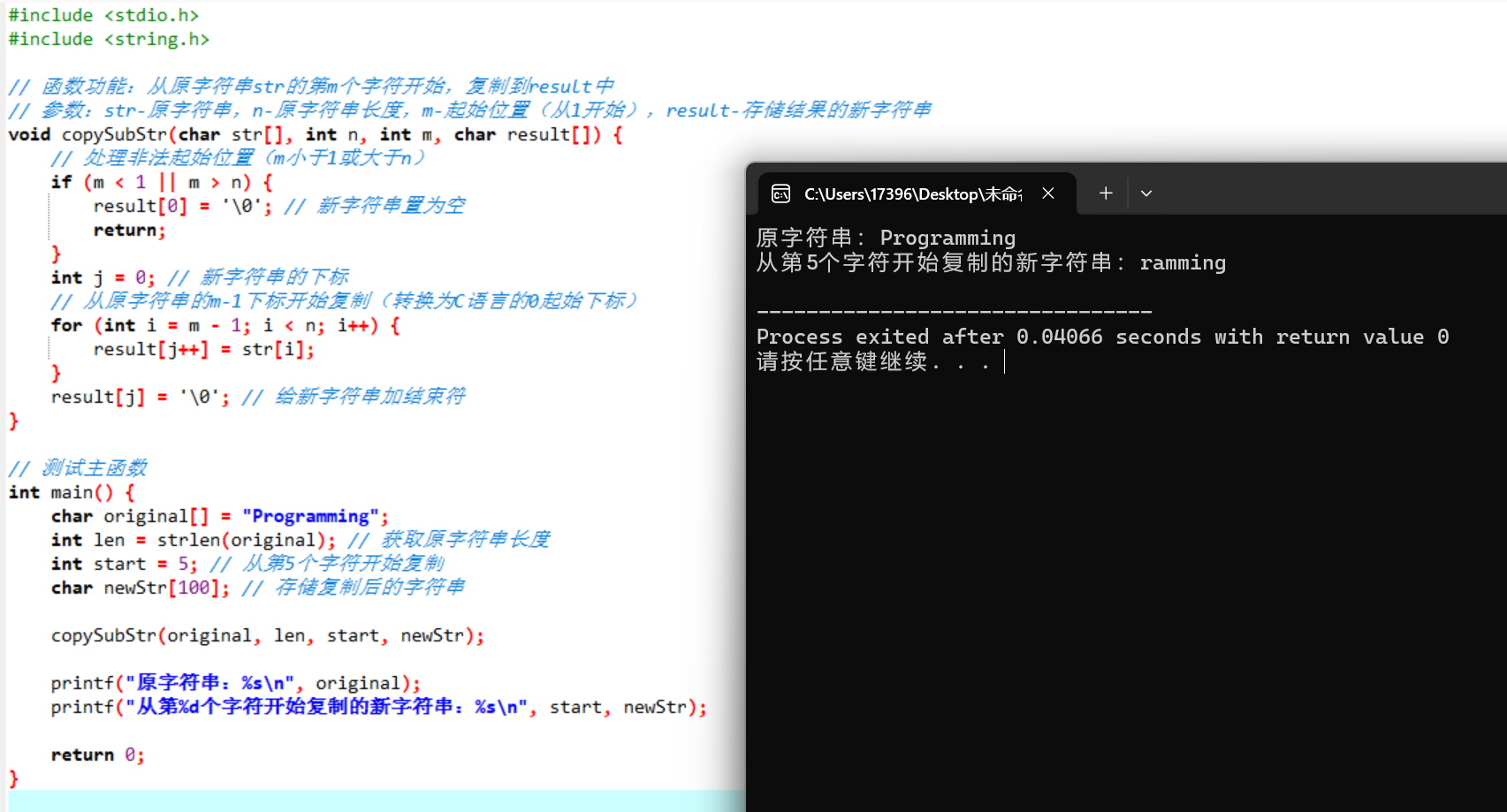Click the 'for (int i = m - 1' loop line
This screenshot has width=1507, height=812.
pos(225,325)
